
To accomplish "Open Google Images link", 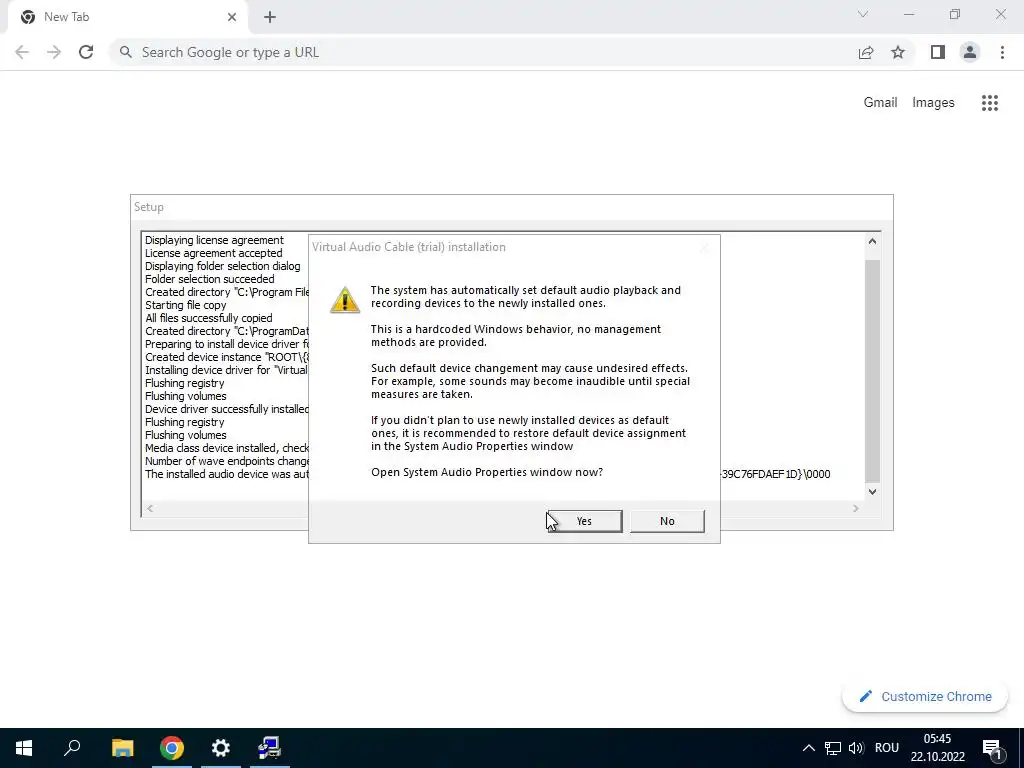I will coord(933,103).
